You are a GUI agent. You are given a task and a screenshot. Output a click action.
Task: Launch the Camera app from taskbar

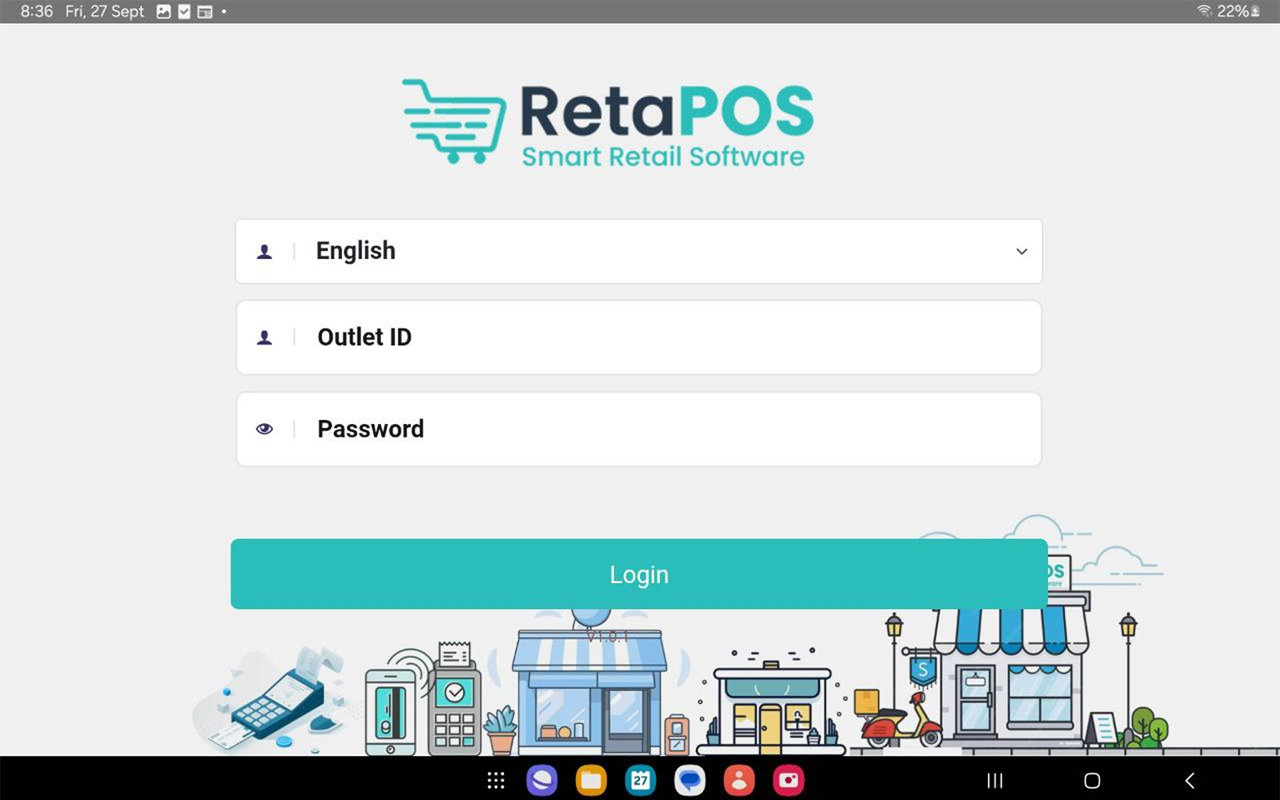coord(788,780)
